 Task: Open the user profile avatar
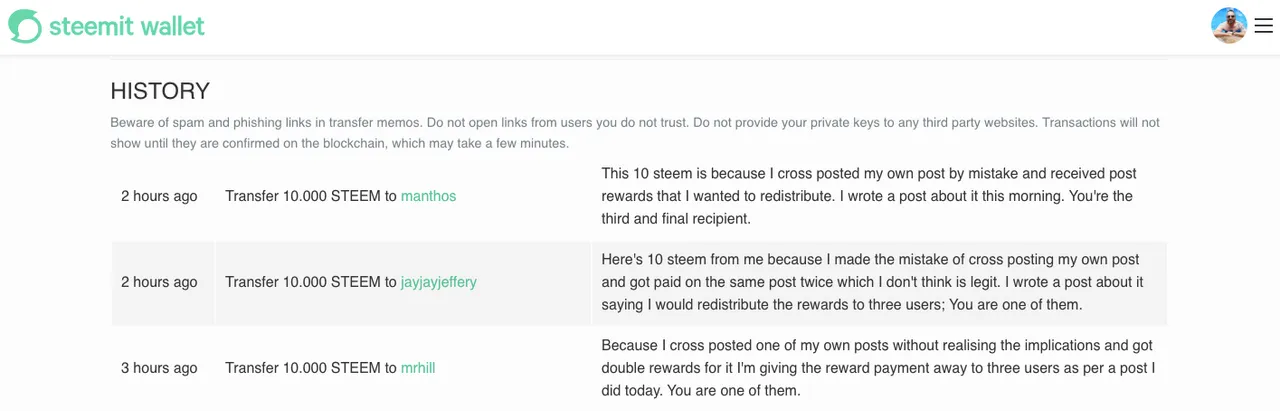coord(1229,26)
